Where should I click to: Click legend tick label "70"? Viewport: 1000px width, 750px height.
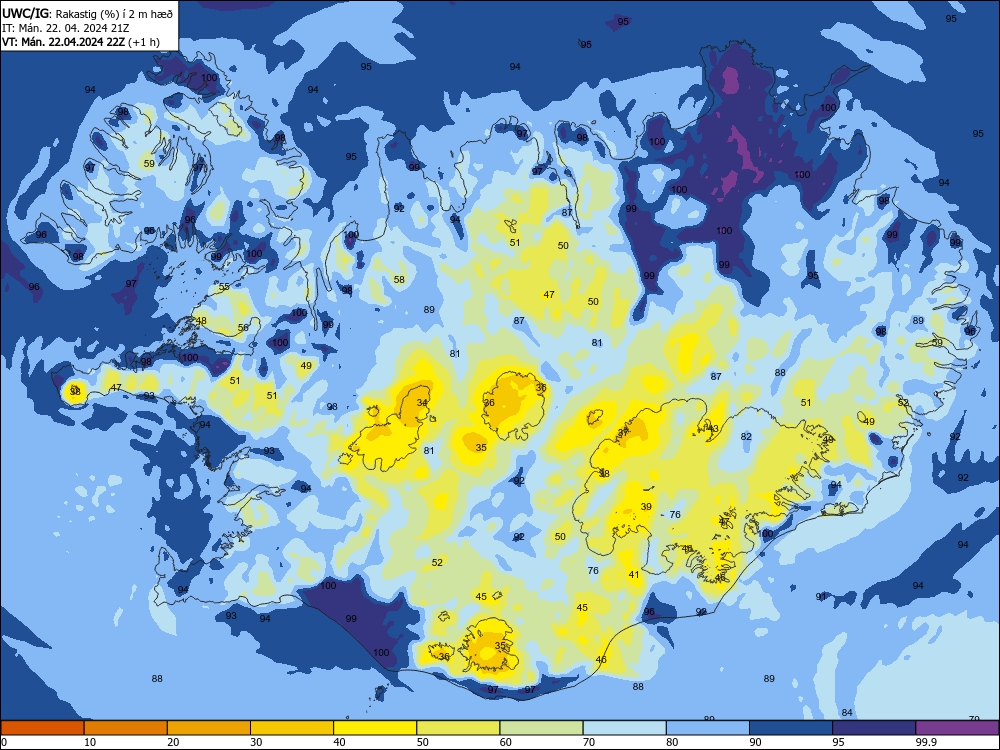589,742
